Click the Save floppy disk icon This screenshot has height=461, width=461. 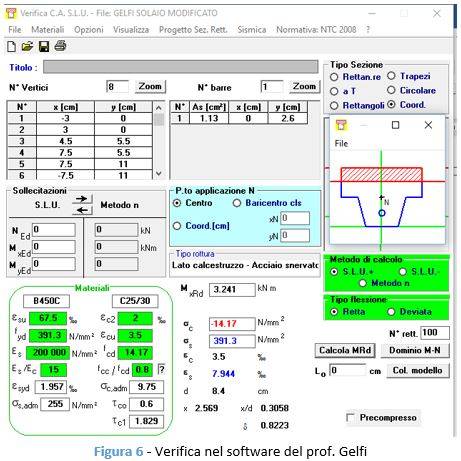44,46
